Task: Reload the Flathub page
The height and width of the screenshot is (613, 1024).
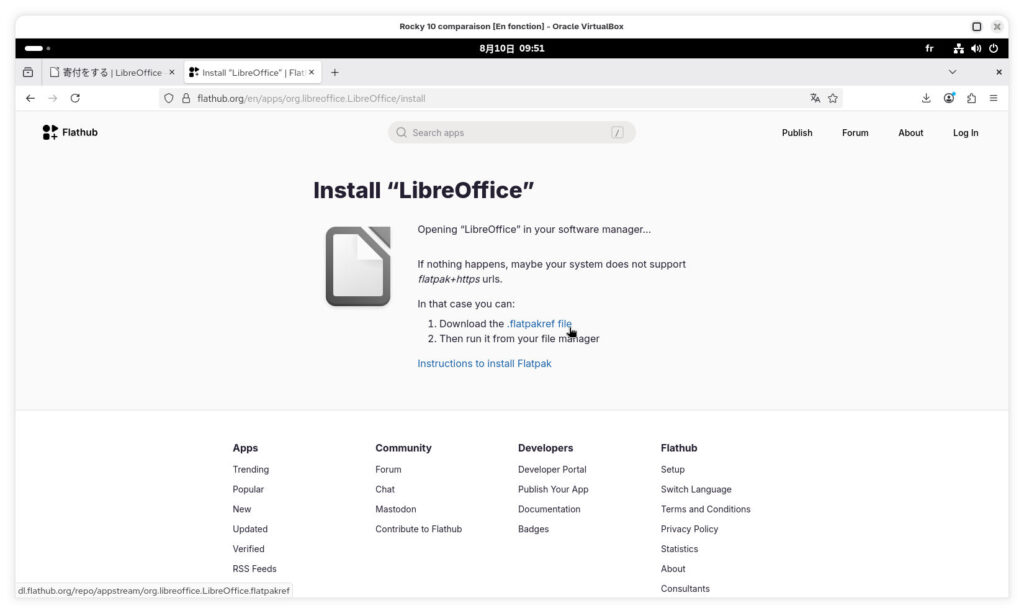Action: coord(75,98)
